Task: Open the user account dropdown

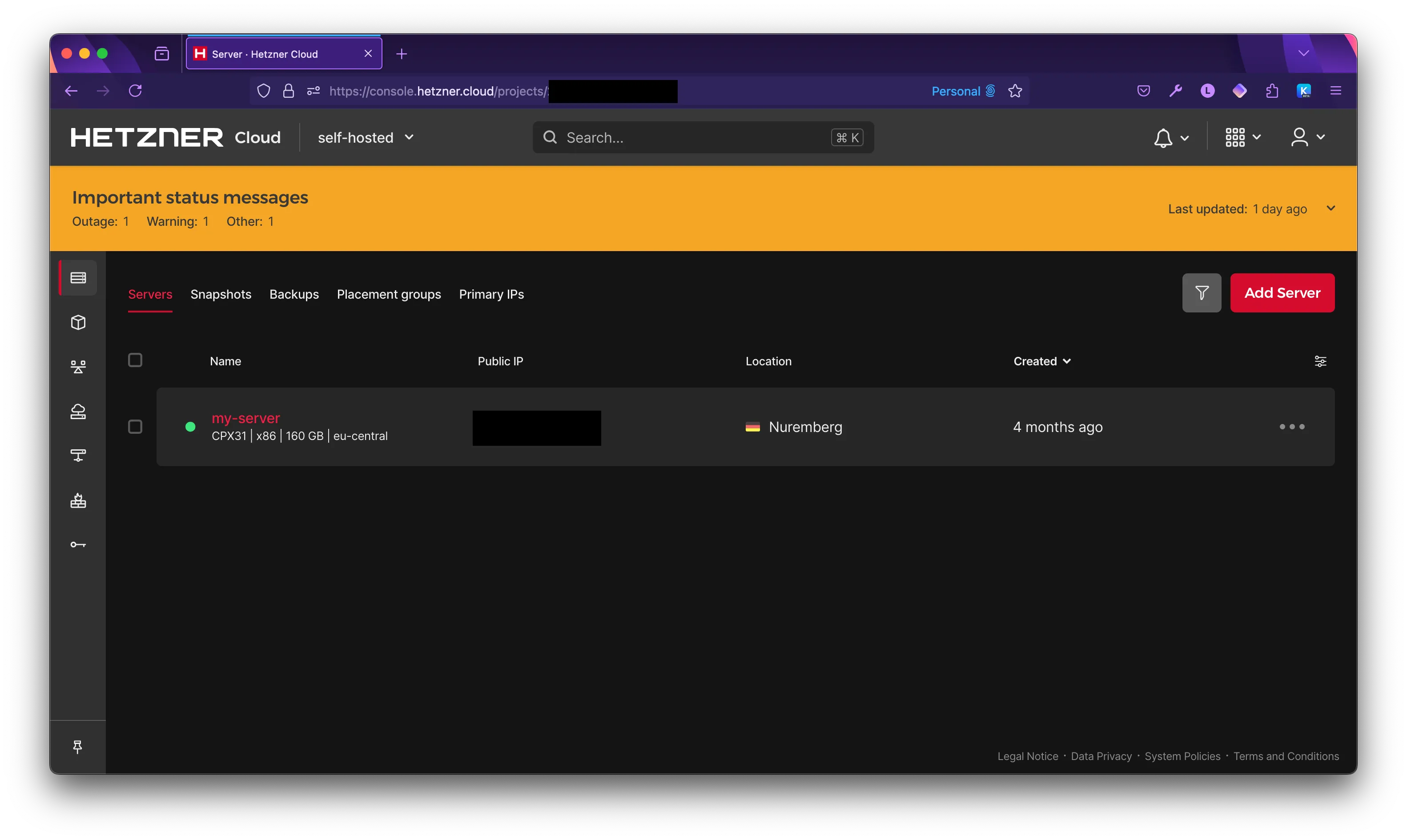Action: tap(1308, 137)
